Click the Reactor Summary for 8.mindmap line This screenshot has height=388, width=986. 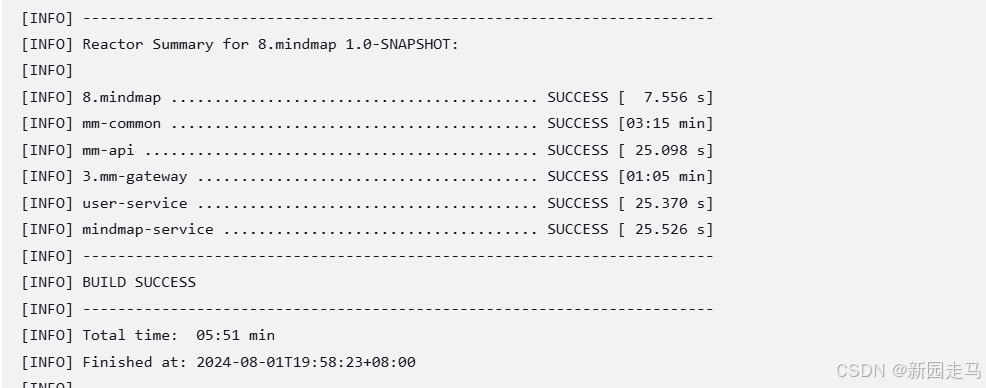240,45
